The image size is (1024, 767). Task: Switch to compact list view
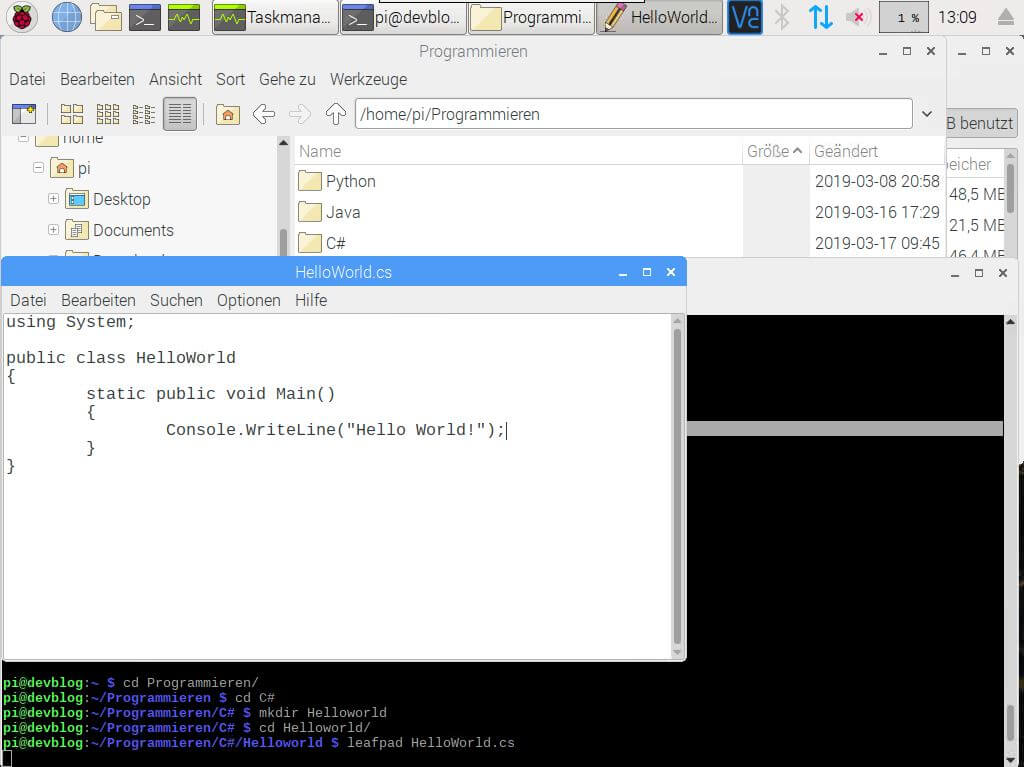tap(143, 114)
